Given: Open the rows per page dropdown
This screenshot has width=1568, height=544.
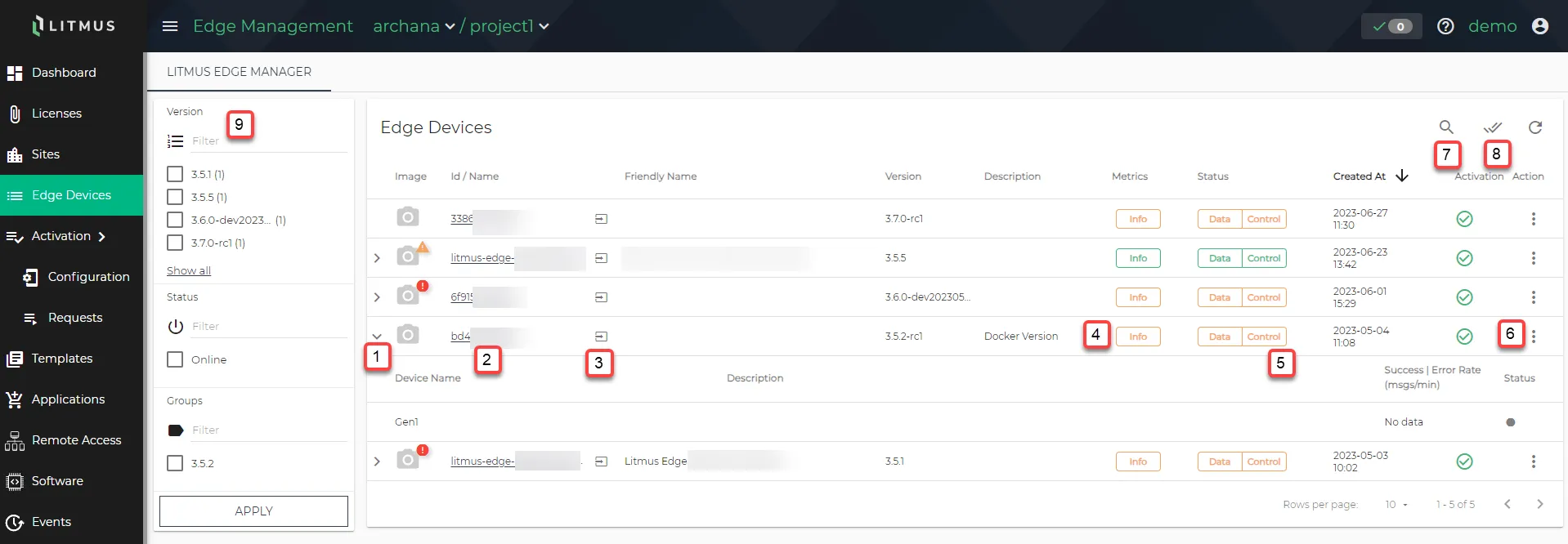Looking at the screenshot, I should pos(1396,505).
